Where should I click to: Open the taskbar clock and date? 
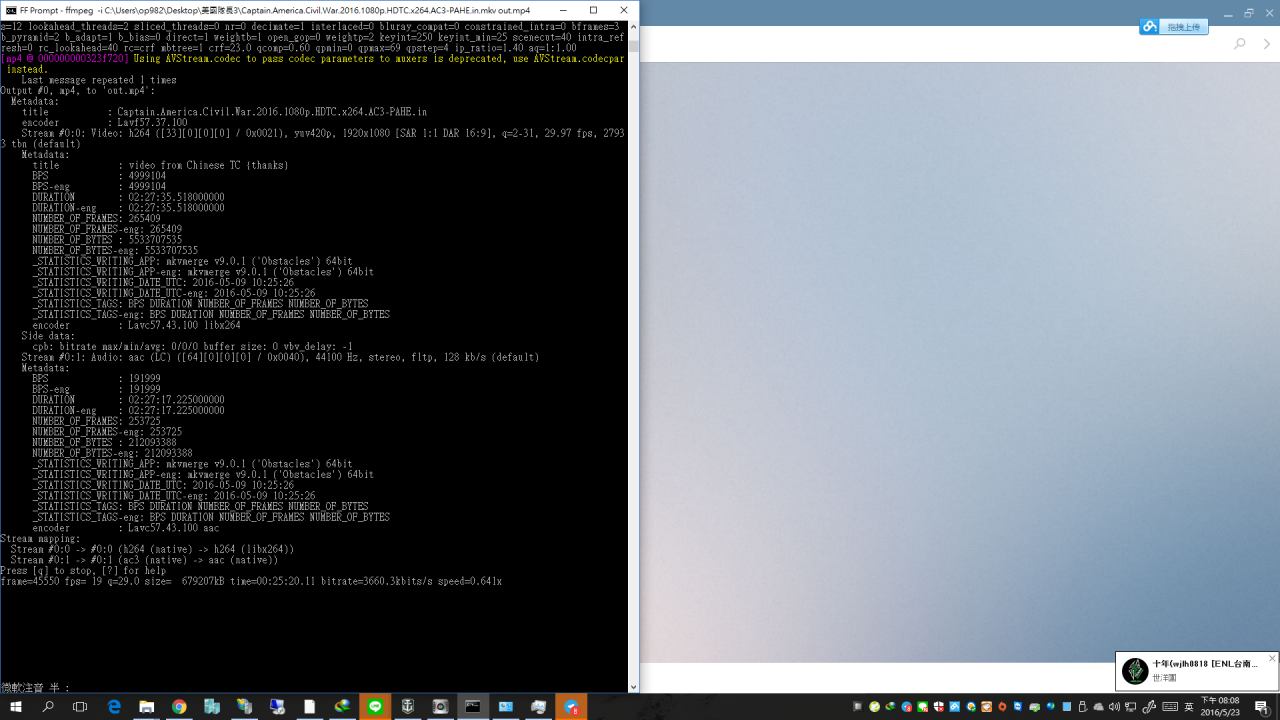tap(1220, 706)
